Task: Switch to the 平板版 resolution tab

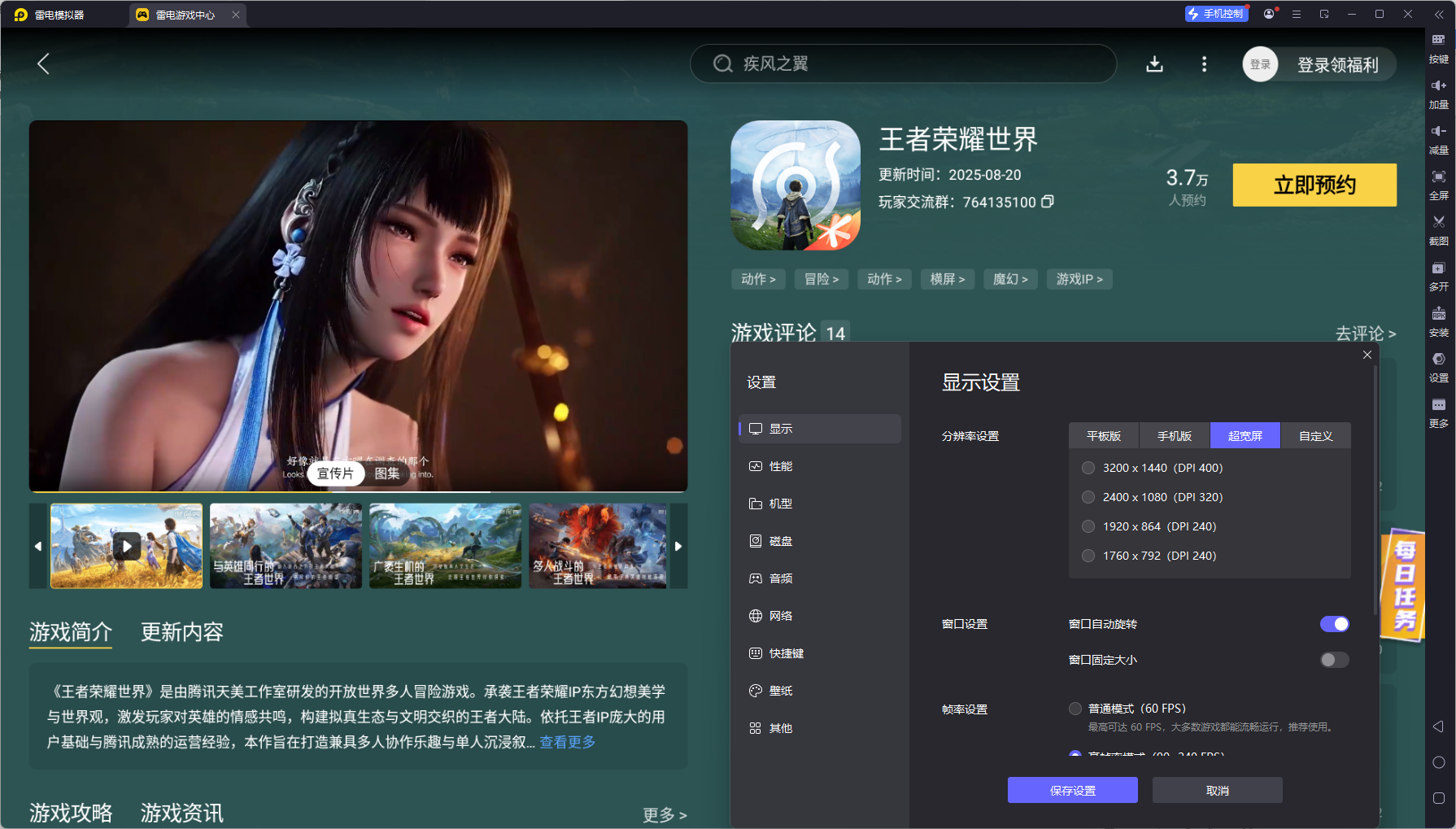Action: (1104, 436)
